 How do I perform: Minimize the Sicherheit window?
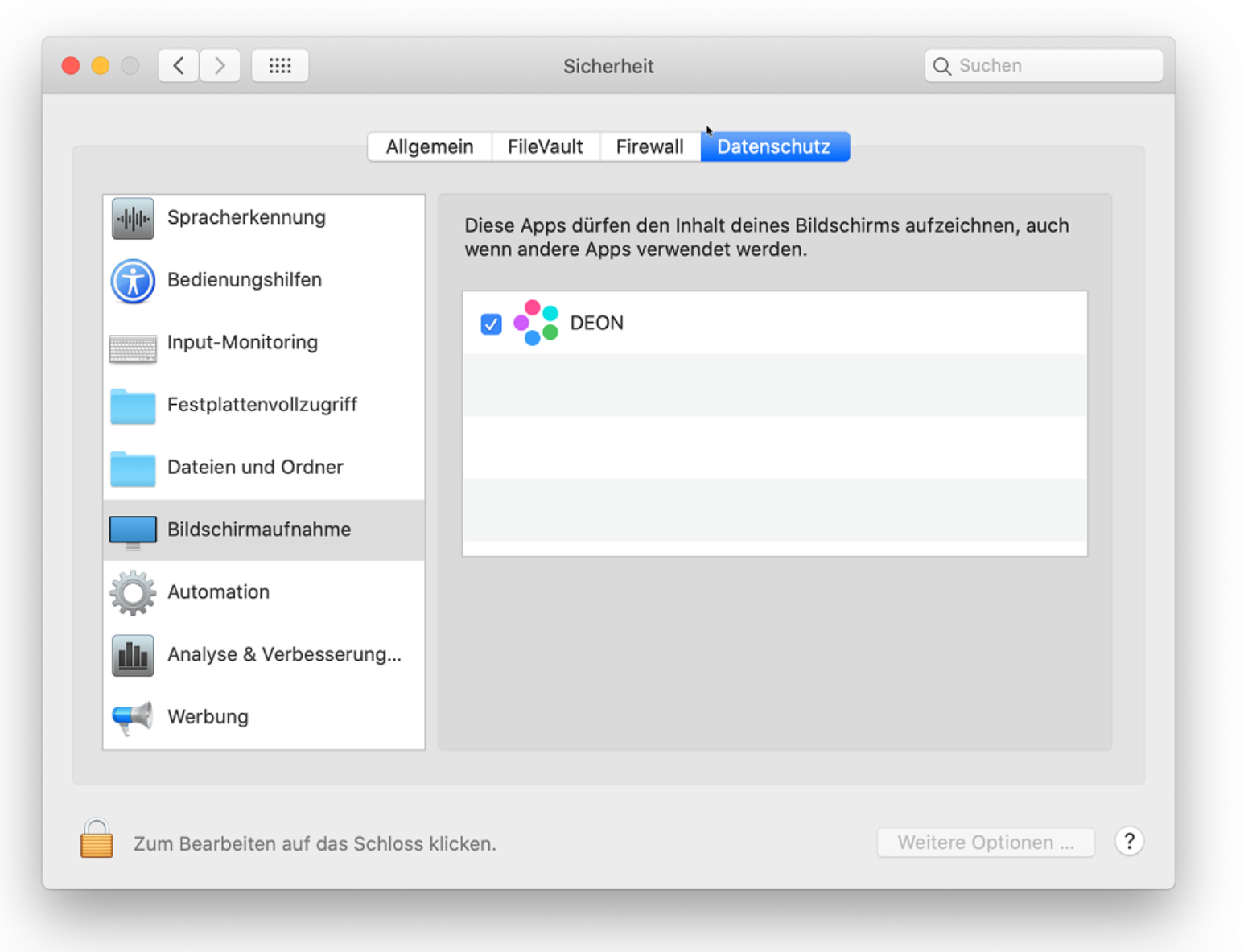[x=101, y=66]
